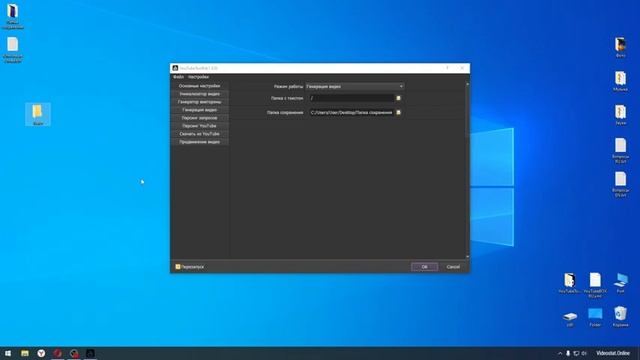Browse for the Папка сохранения folder

coord(398,112)
